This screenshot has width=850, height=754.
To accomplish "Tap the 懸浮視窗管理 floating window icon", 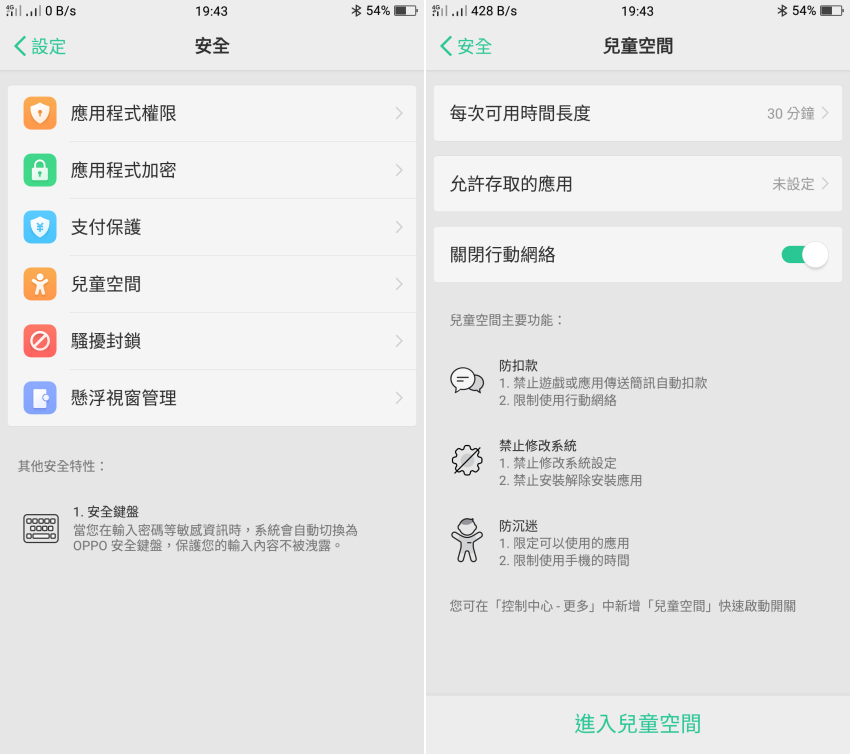I will [40, 398].
